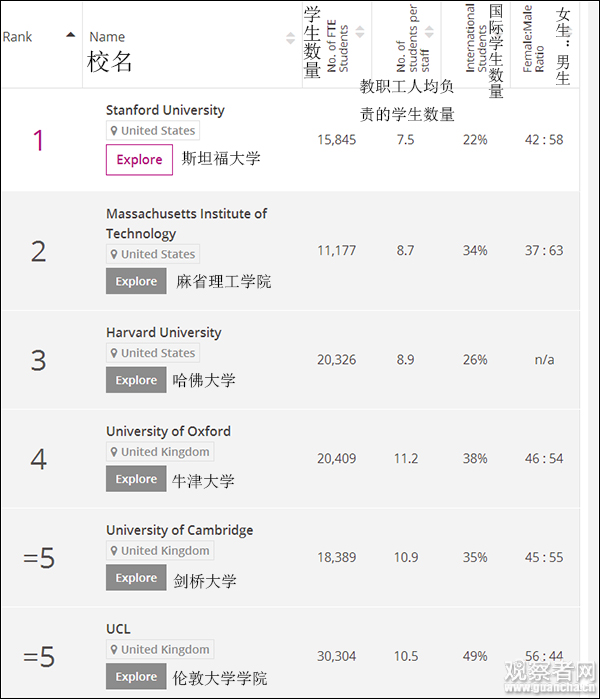Explore Stanford University
Screen dimensions: 600x699
click(x=139, y=160)
